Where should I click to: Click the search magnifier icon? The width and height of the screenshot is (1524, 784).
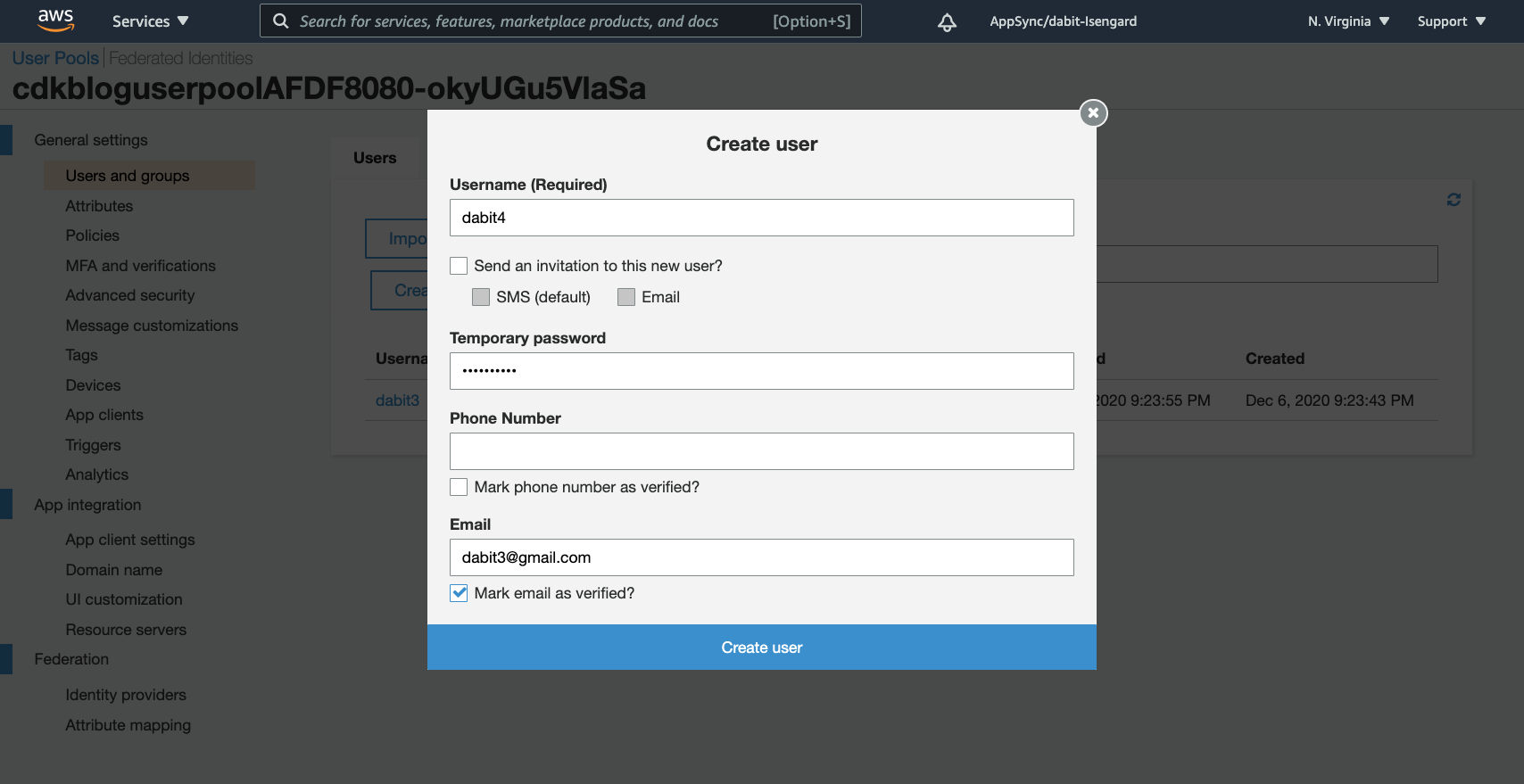tap(280, 21)
